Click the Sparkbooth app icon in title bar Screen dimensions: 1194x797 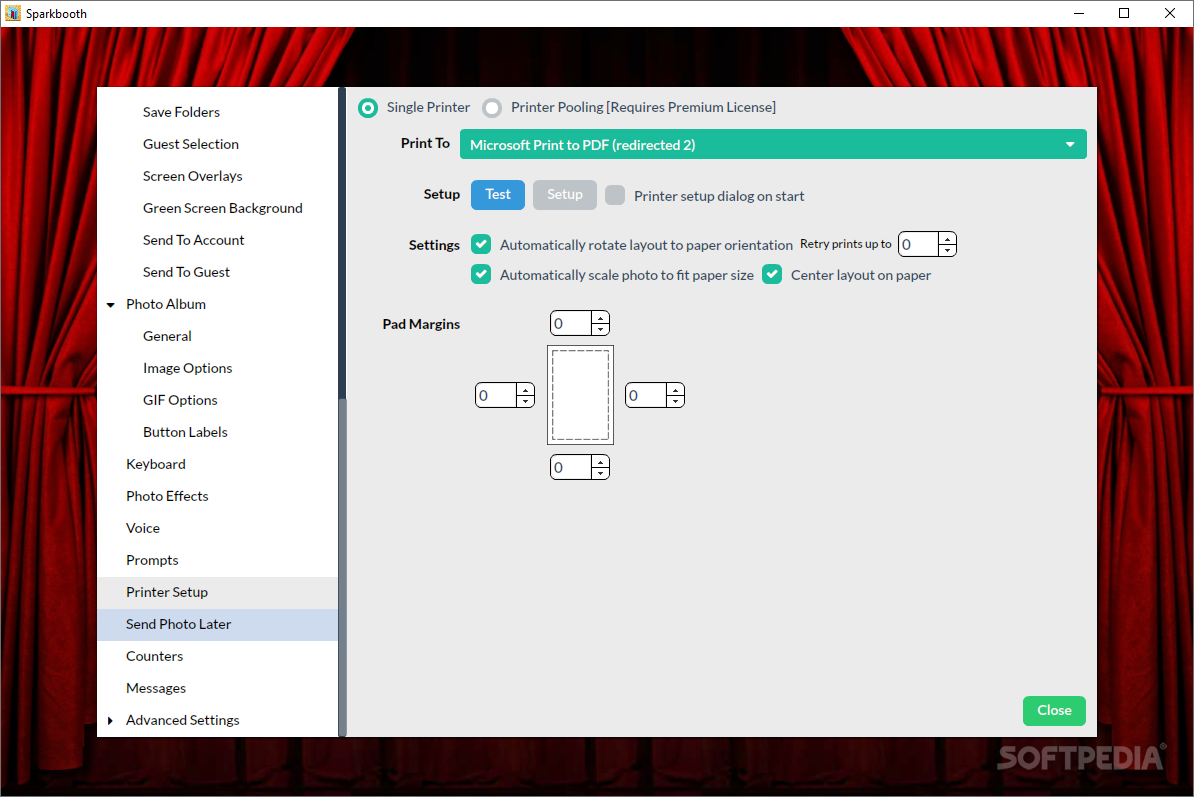(13, 13)
